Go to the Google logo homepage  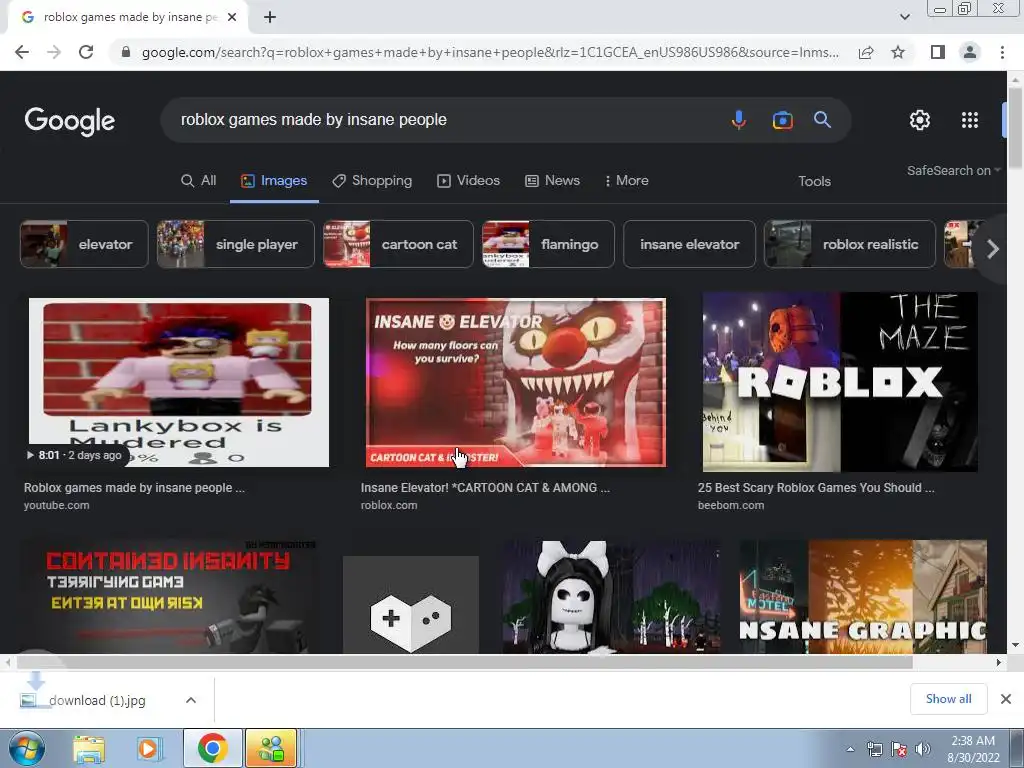(x=70, y=121)
